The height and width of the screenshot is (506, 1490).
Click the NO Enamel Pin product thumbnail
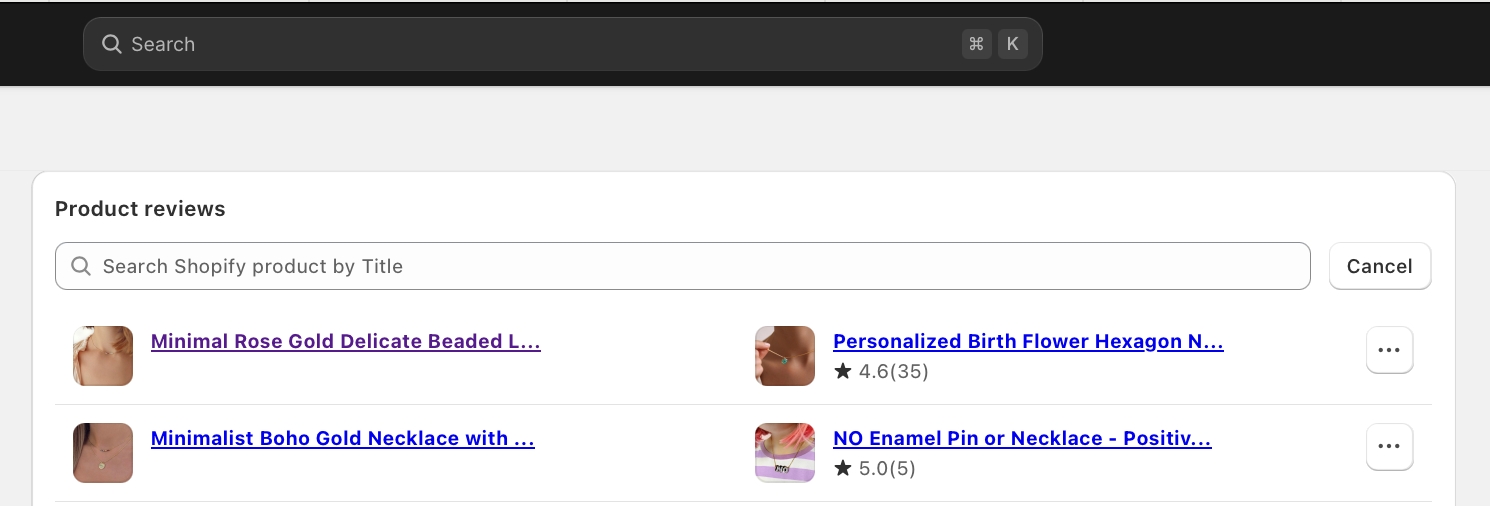pyautogui.click(x=785, y=453)
